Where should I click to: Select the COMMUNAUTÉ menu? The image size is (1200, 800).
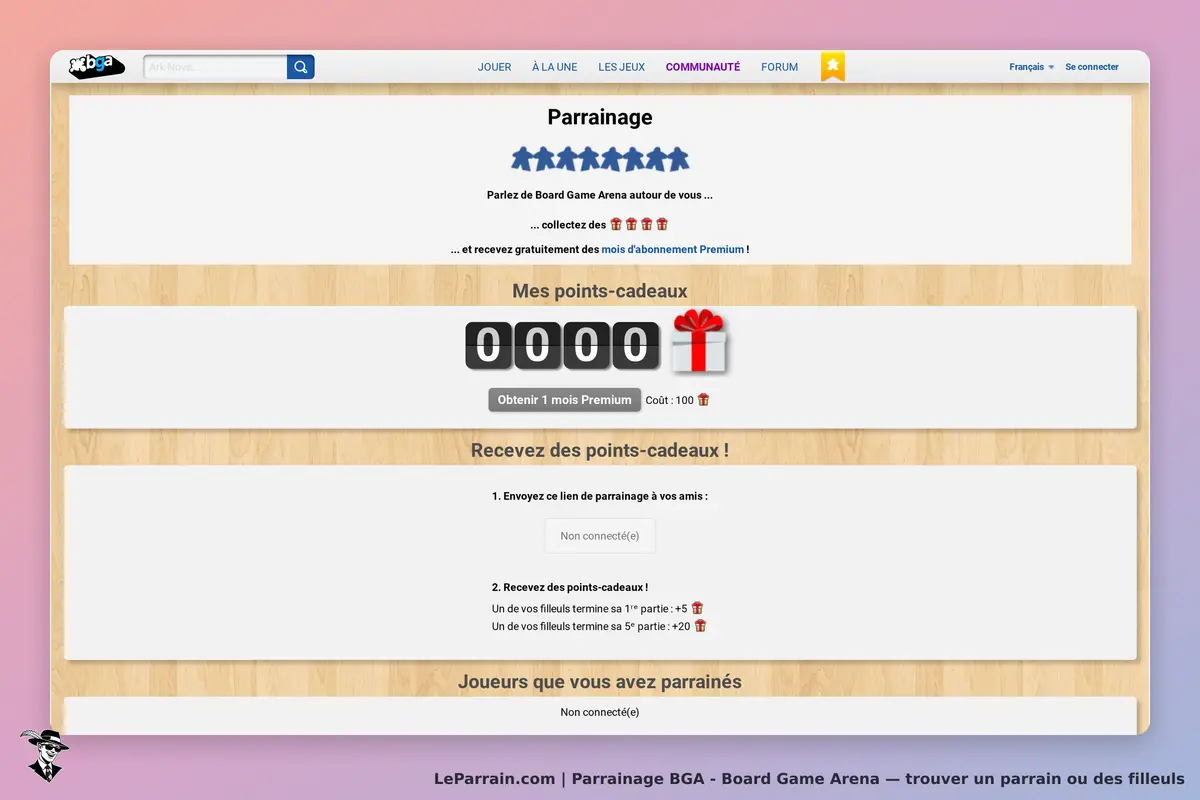(703, 67)
